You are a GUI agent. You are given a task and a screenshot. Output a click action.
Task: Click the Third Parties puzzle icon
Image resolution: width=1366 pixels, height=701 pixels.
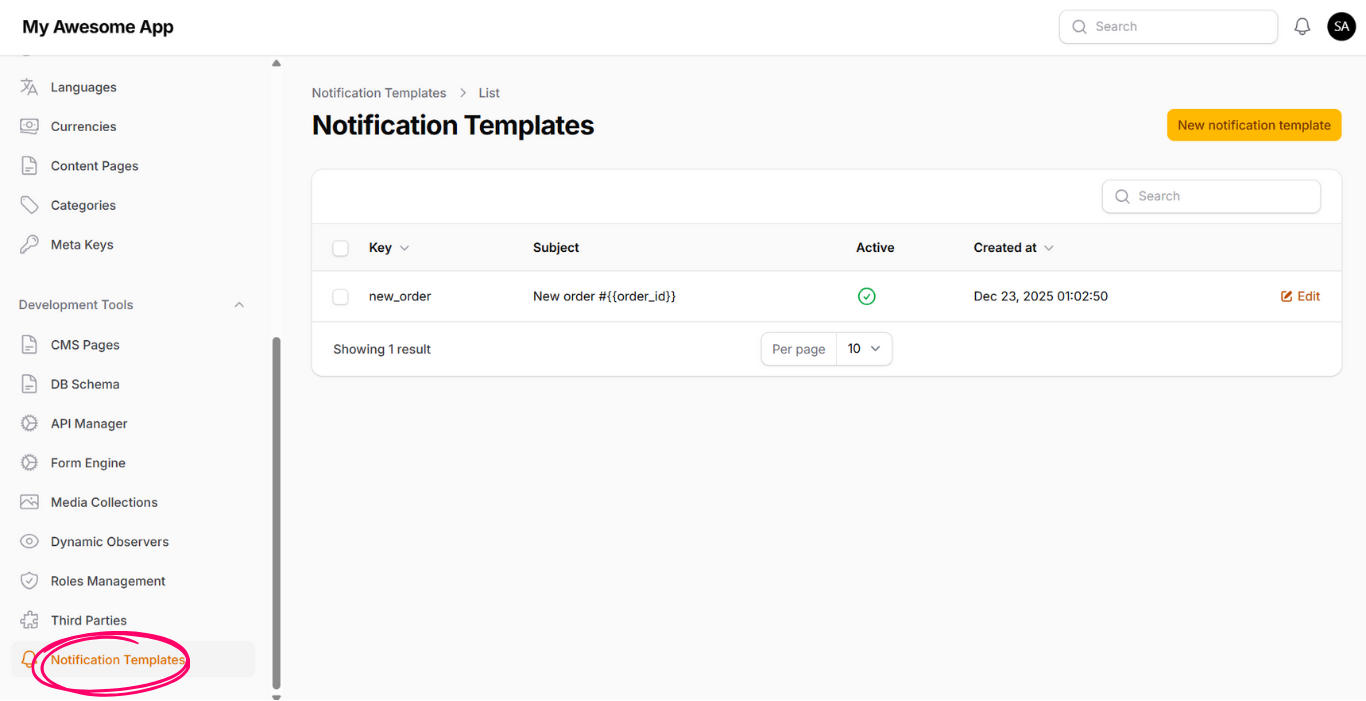[29, 620]
